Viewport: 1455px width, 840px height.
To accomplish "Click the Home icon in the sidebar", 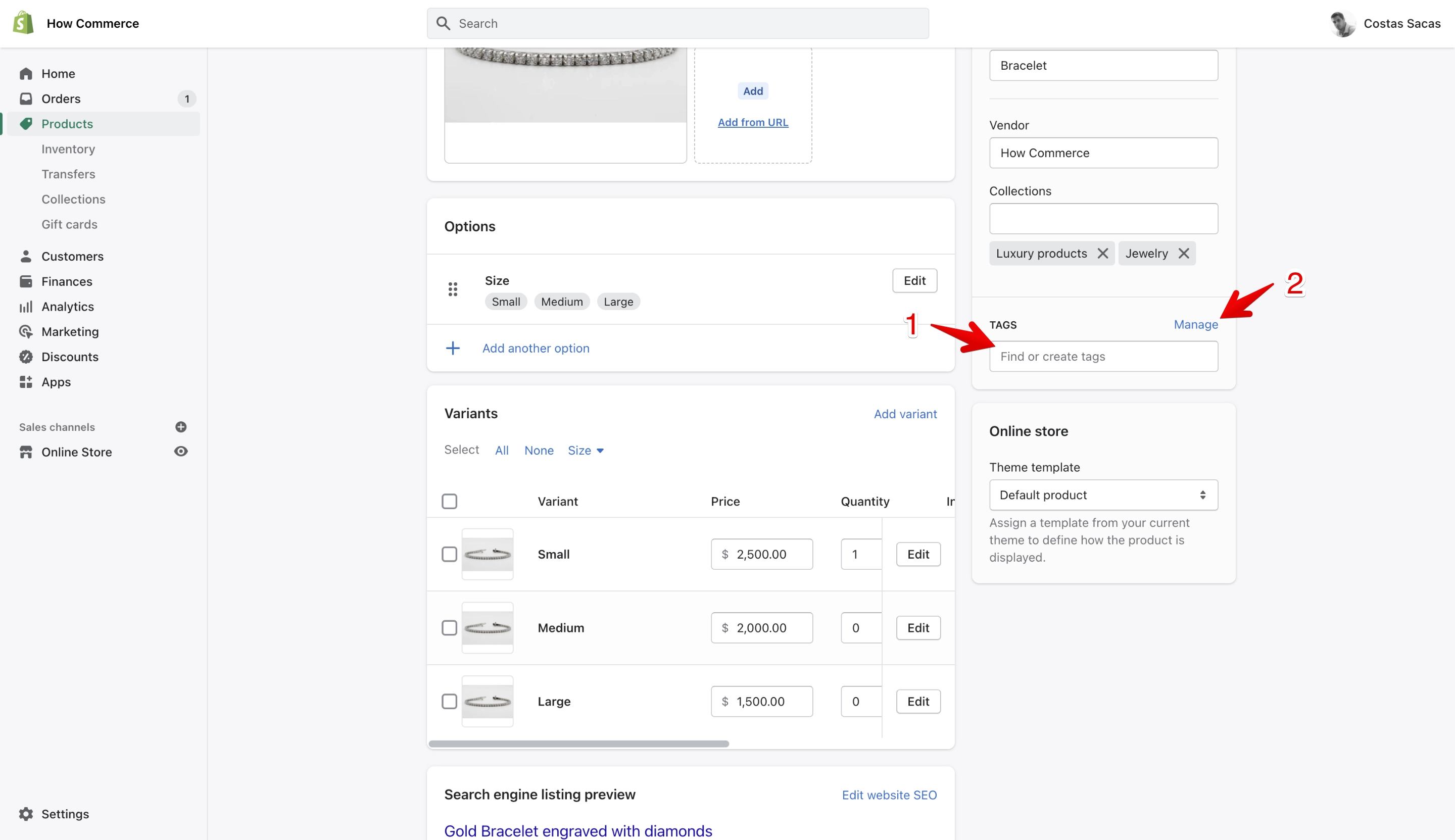I will pos(26,74).
